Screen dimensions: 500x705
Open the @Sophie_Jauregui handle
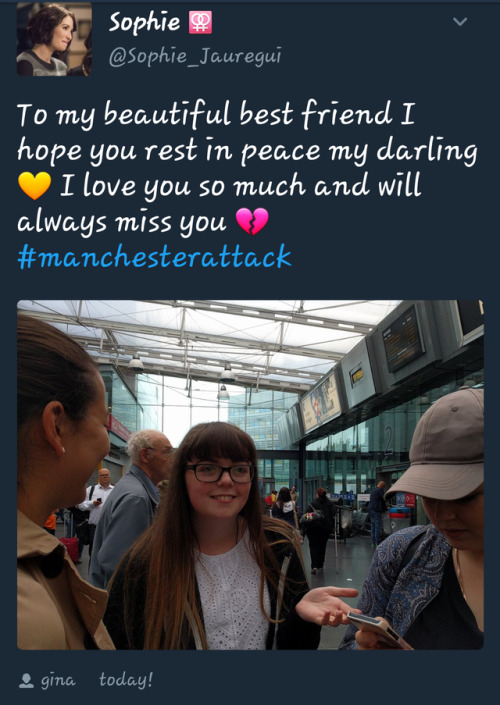[x=195, y=57]
